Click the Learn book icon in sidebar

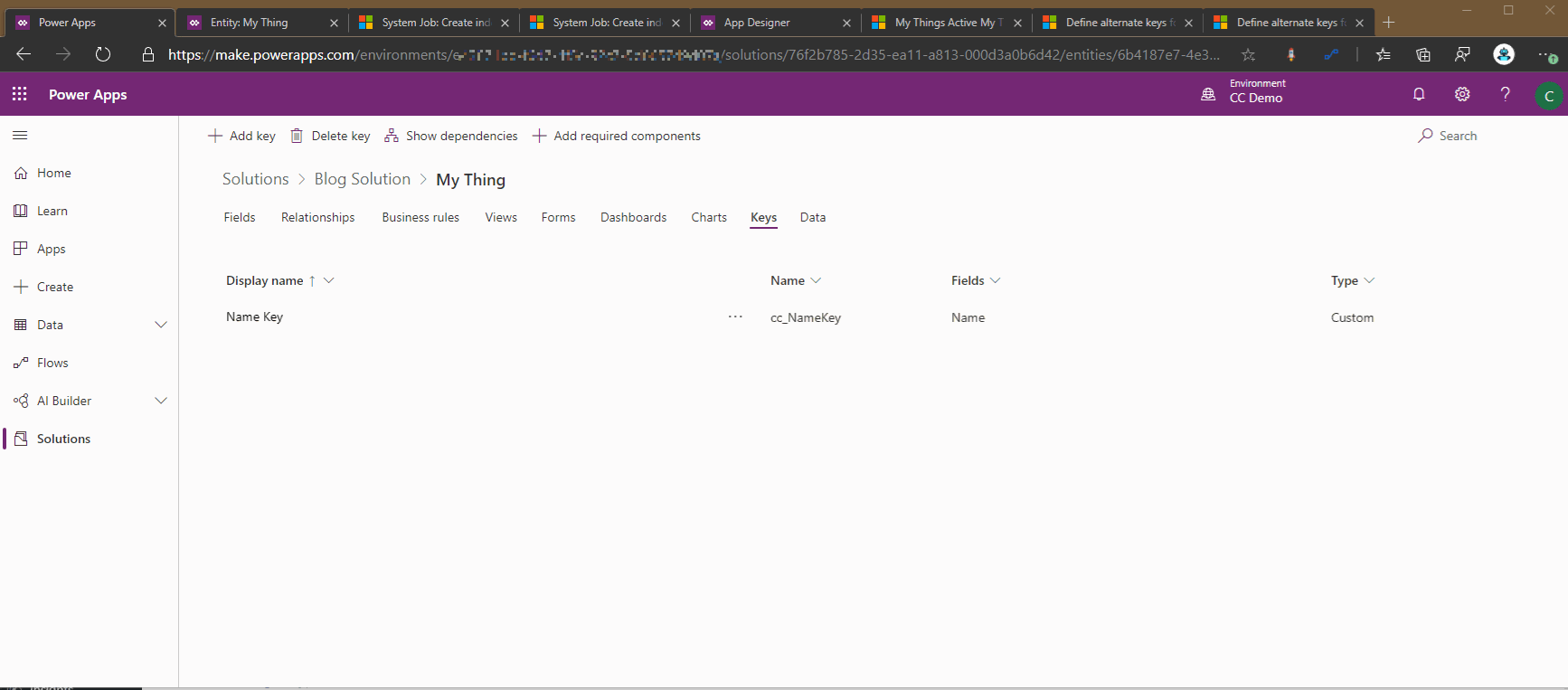tap(21, 211)
